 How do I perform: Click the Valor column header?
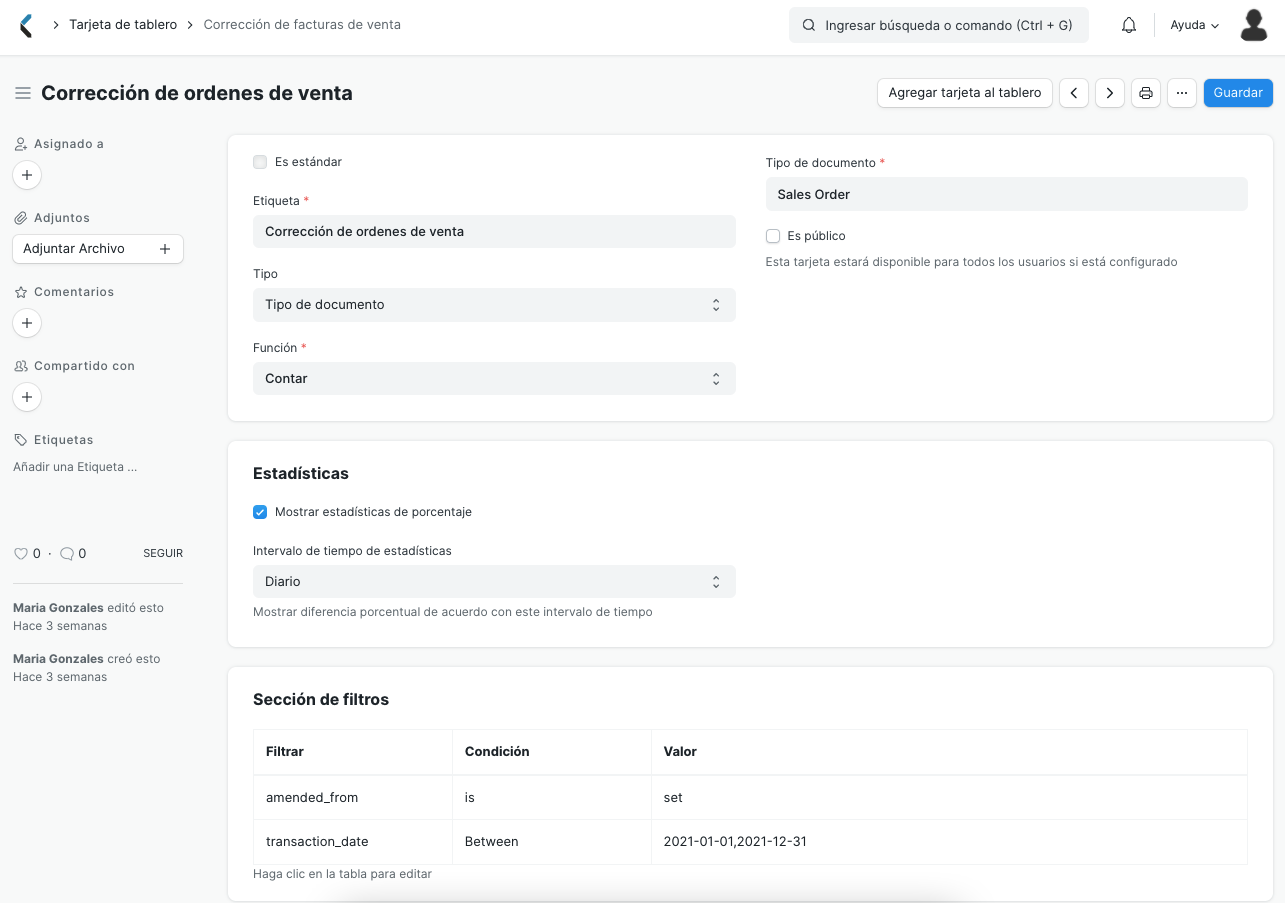coord(949,752)
